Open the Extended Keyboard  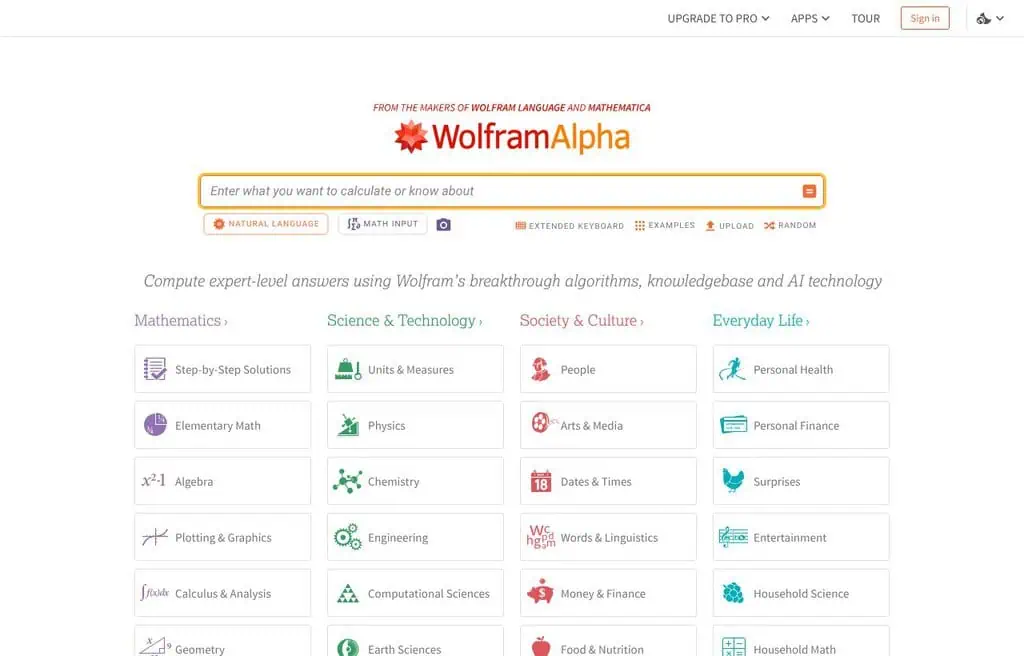[x=569, y=225]
